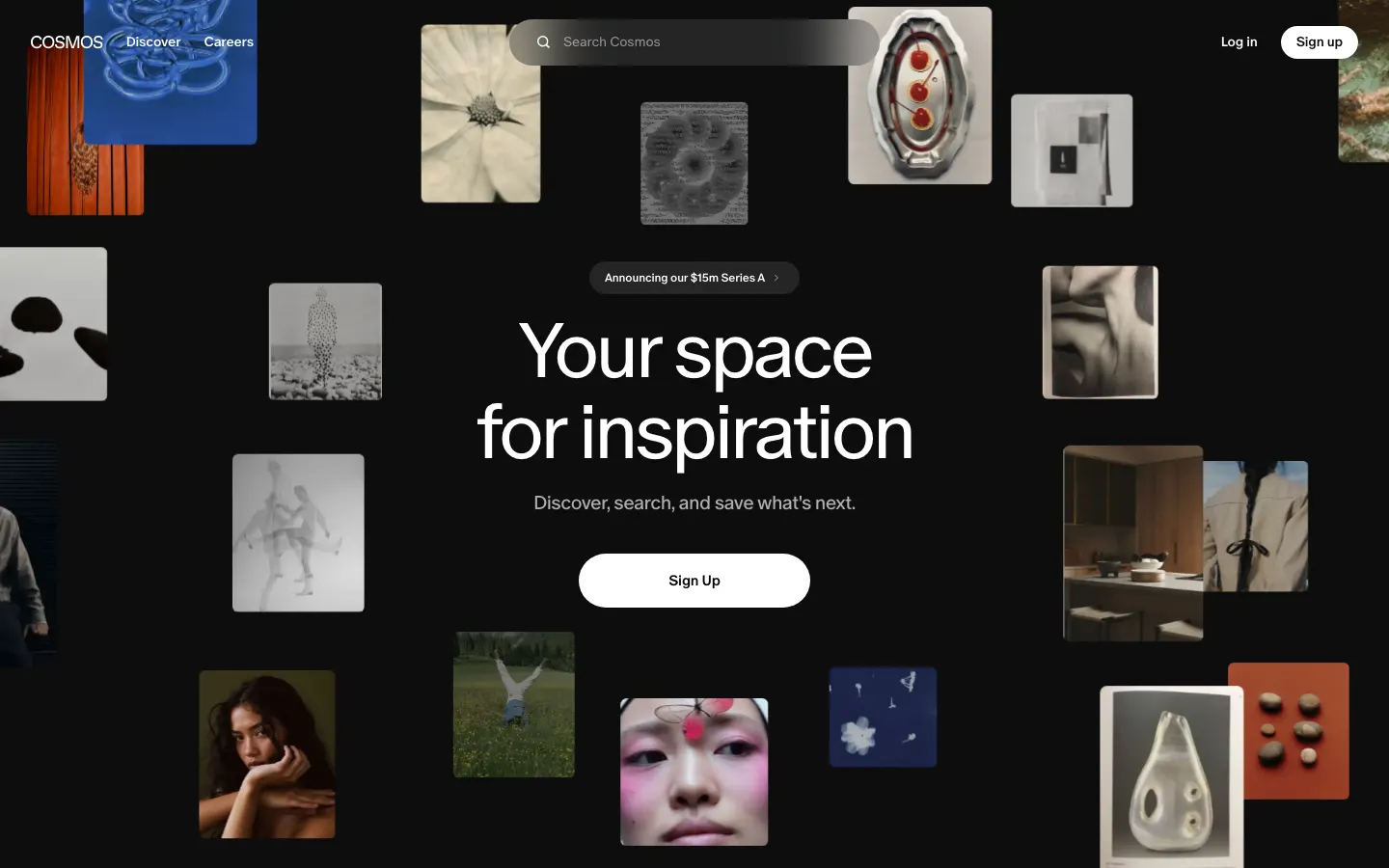This screenshot has width=1389, height=868.
Task: Open the white flower photo thumbnail
Action: point(480,114)
